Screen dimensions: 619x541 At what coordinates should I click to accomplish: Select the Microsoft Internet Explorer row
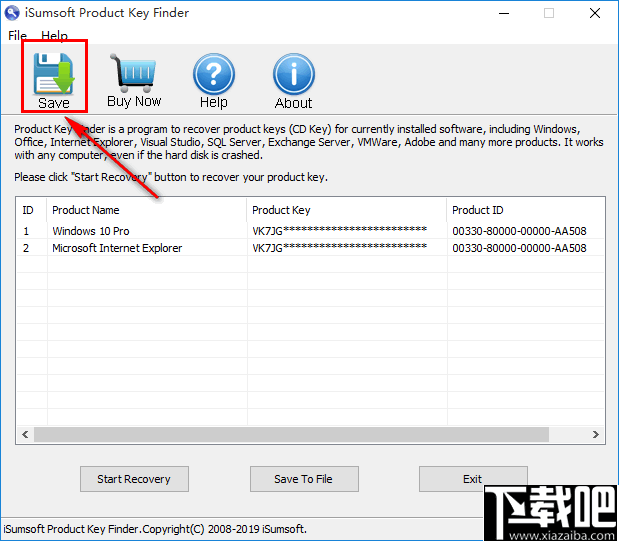coord(310,248)
